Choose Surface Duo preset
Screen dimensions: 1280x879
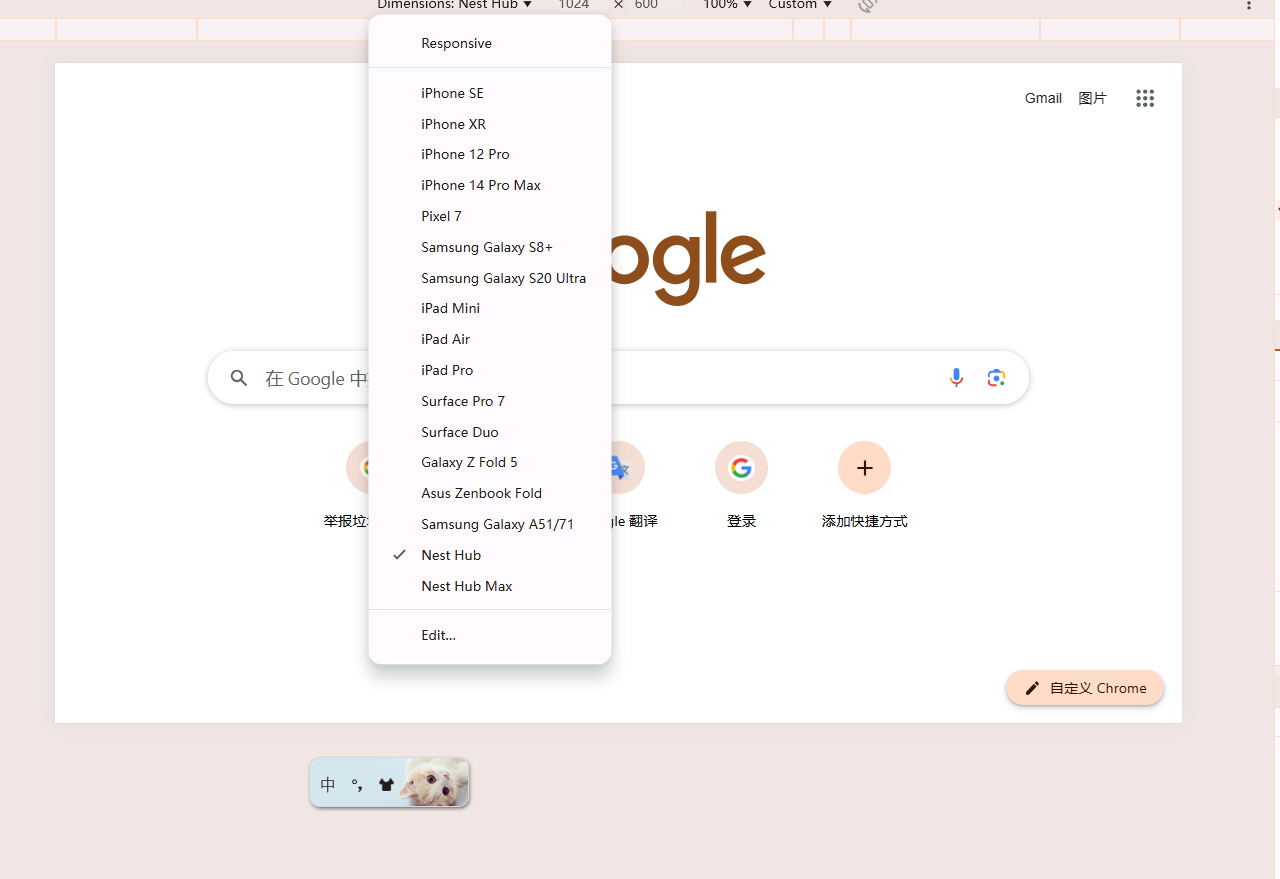click(490, 432)
